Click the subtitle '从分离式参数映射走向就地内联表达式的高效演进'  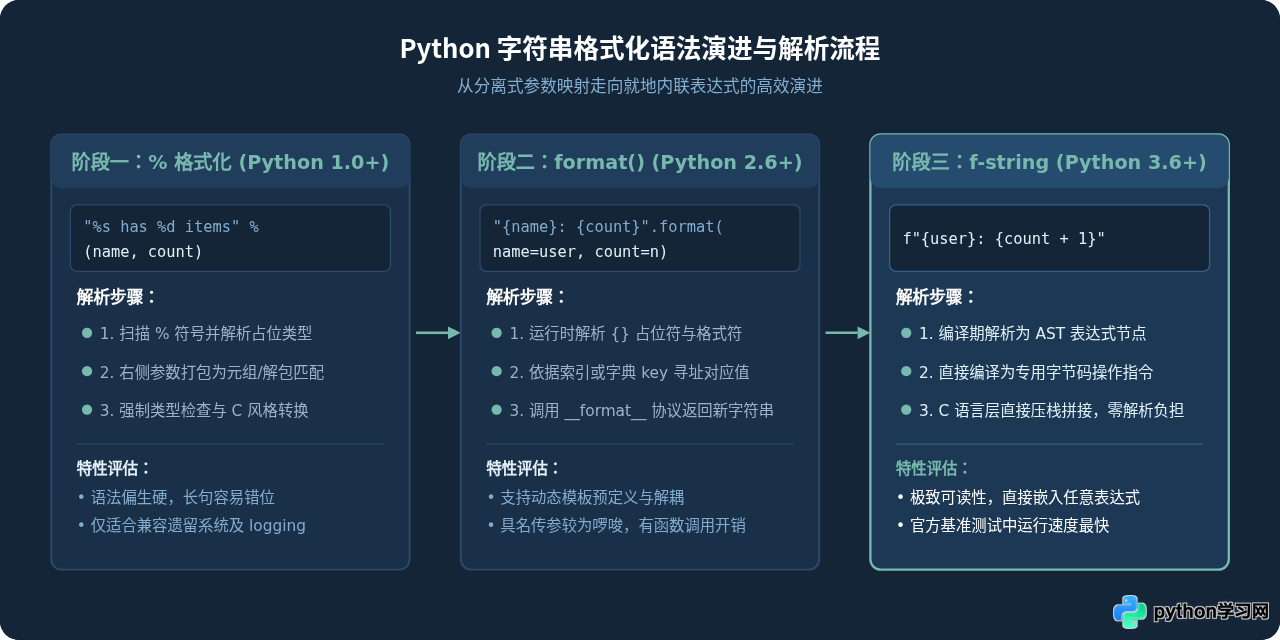point(640,86)
